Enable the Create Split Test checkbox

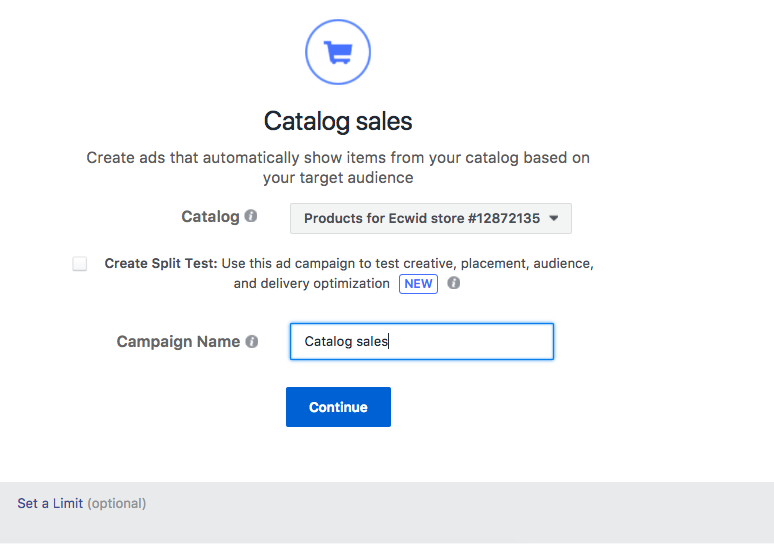[80, 264]
